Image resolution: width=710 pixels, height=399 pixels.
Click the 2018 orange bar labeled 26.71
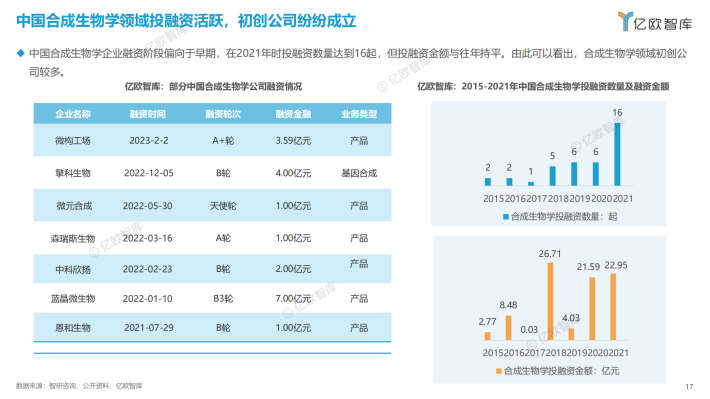point(550,301)
